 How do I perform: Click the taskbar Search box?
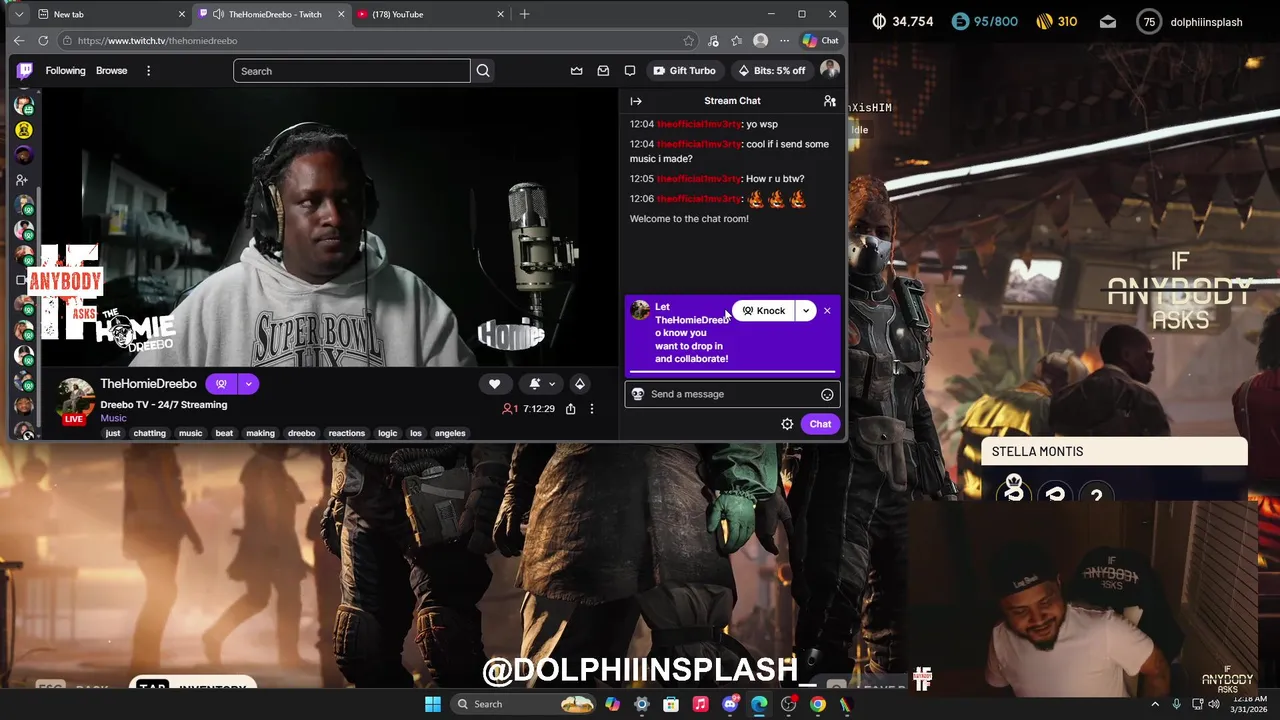pyautogui.click(x=525, y=704)
